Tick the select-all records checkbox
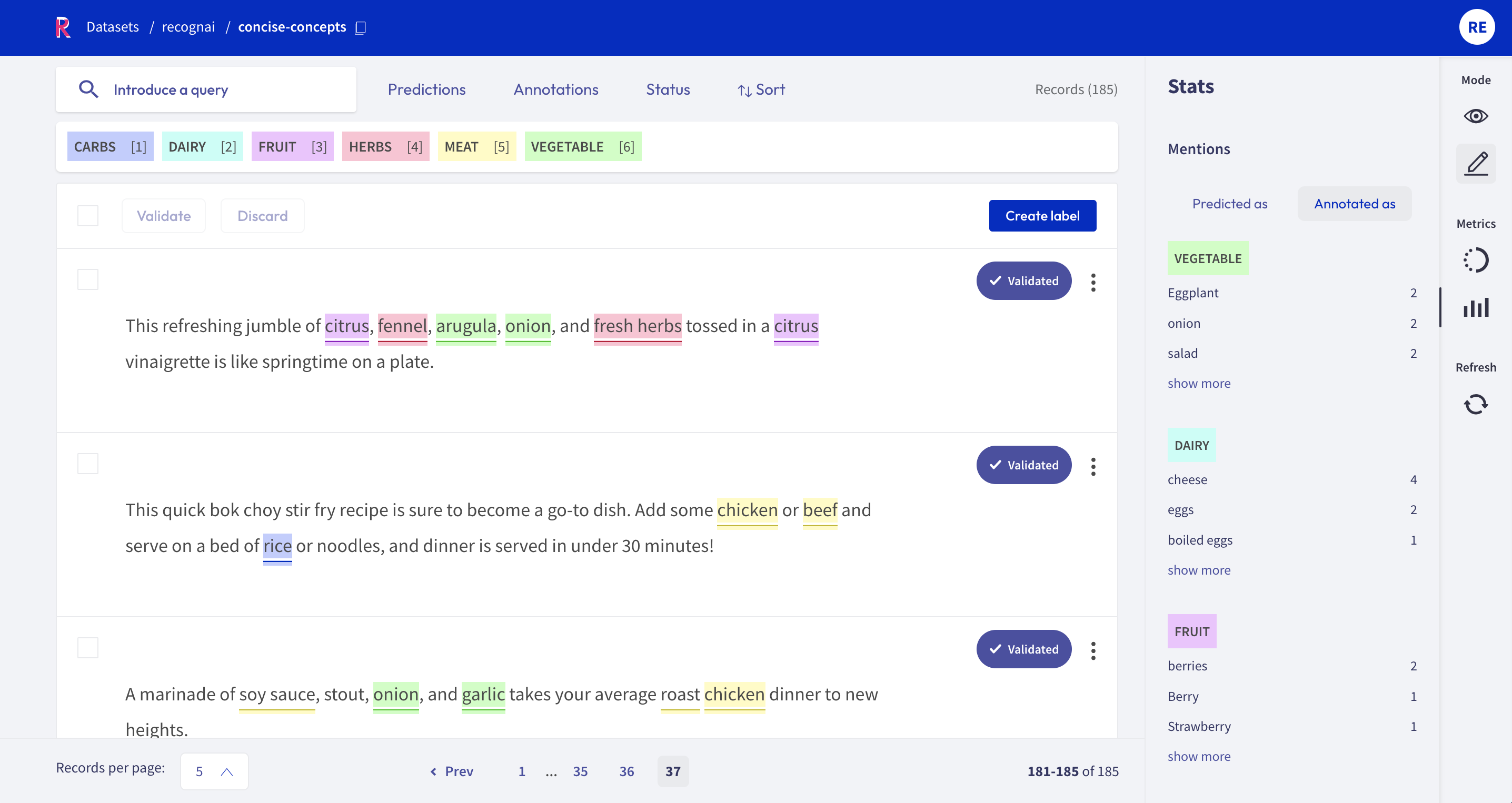This screenshot has width=1512, height=803. point(88,216)
